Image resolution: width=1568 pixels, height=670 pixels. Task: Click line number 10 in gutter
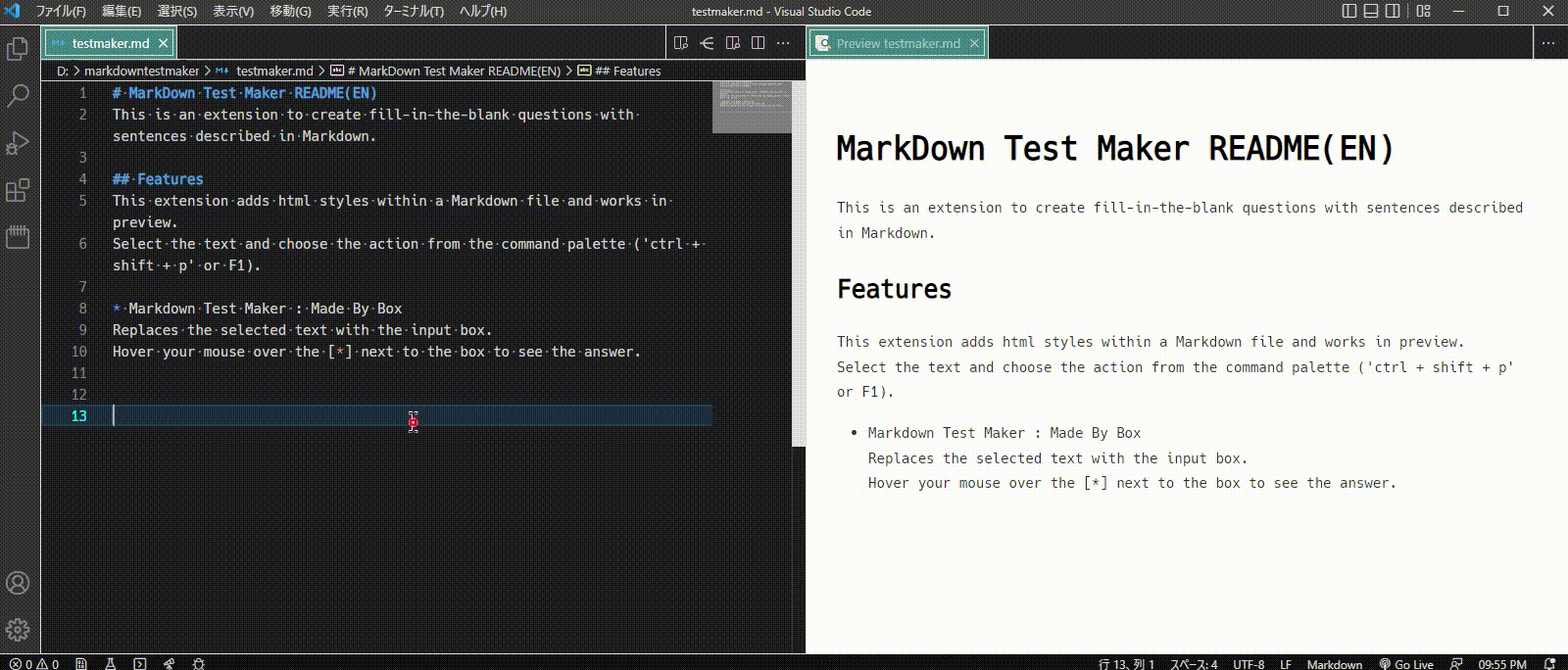tap(79, 351)
